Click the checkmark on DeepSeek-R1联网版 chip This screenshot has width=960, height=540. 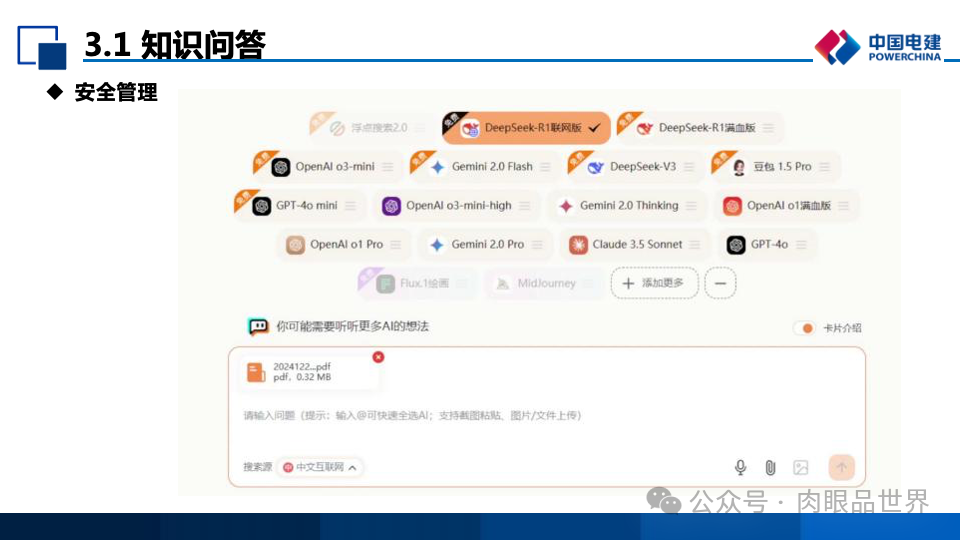tap(594, 128)
